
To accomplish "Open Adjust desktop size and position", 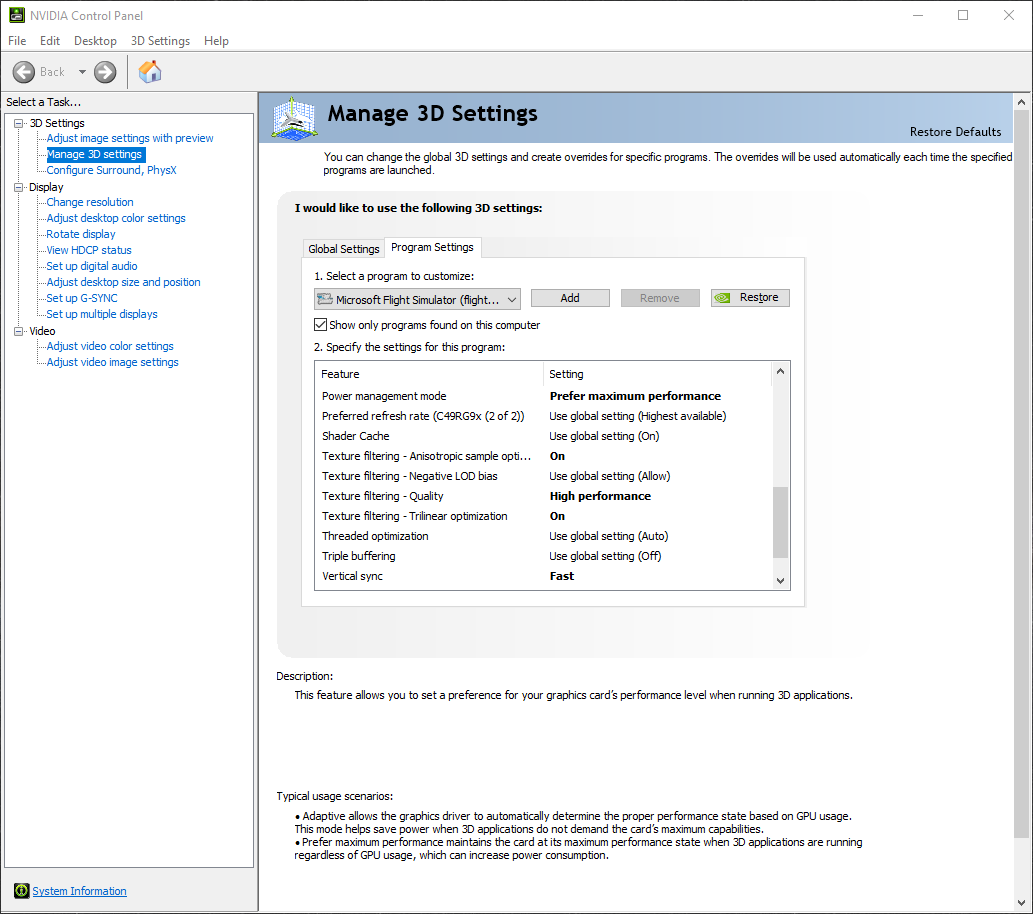I will [123, 282].
